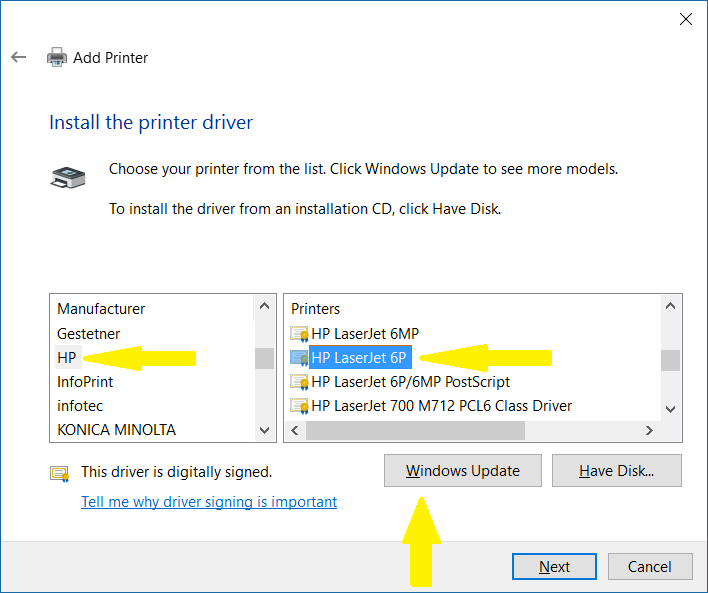This screenshot has width=708, height=593.
Task: Select KONICA MINOLTA manufacturer
Action: [116, 430]
